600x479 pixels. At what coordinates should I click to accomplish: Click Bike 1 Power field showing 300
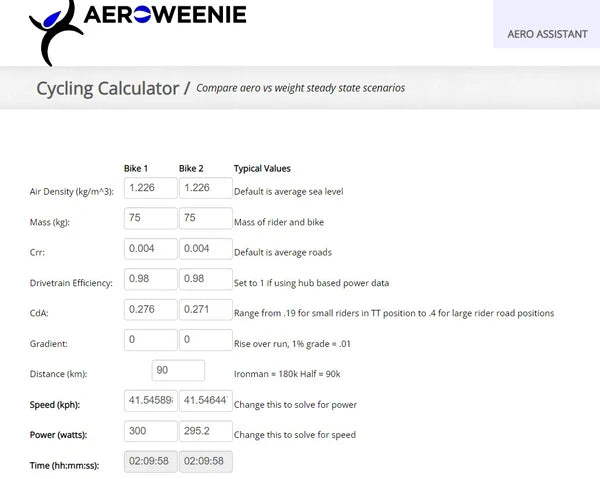click(150, 432)
